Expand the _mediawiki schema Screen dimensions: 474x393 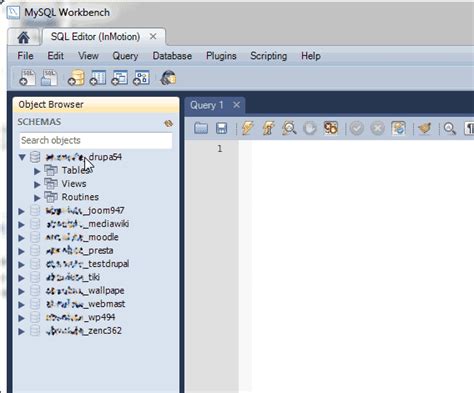21,224
